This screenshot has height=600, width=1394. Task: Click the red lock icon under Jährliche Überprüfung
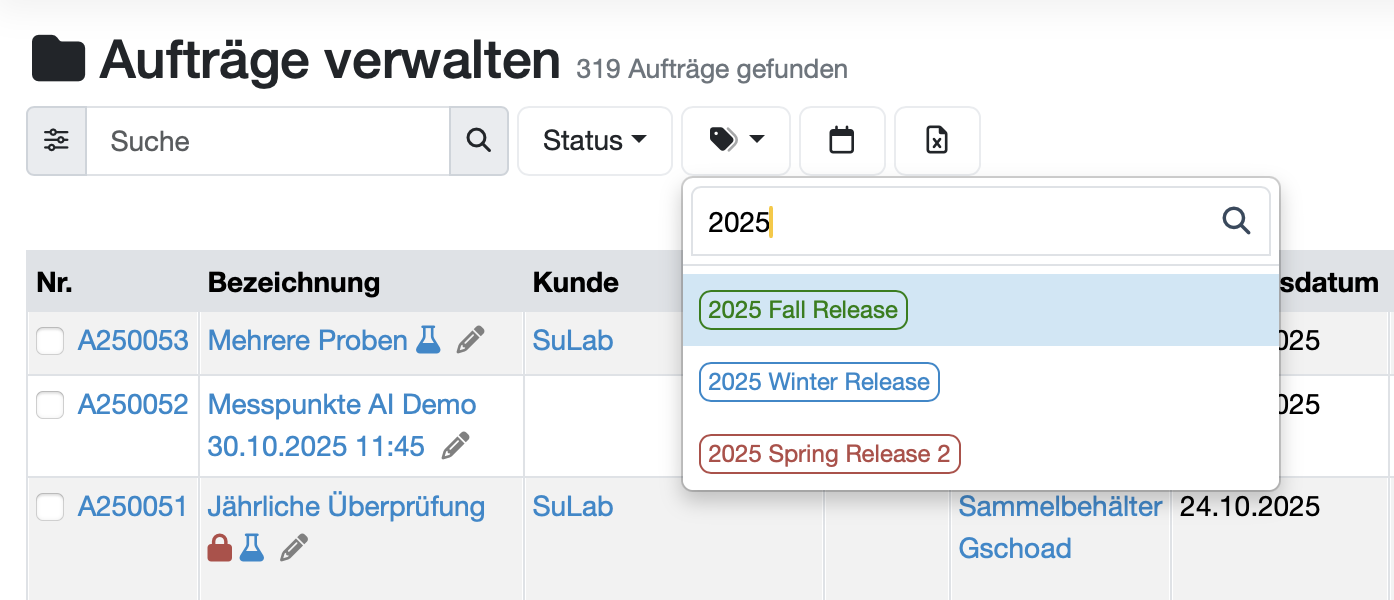[220, 548]
